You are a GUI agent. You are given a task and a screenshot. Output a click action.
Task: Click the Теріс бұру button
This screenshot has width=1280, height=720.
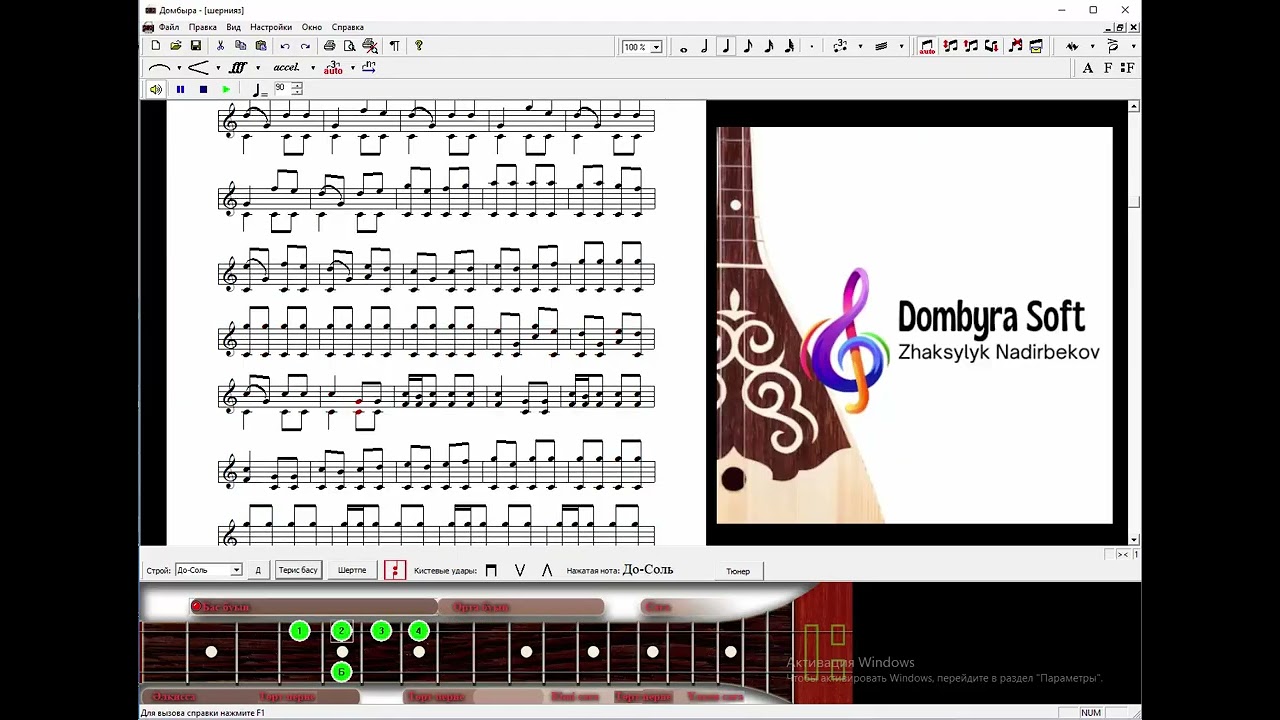point(298,570)
